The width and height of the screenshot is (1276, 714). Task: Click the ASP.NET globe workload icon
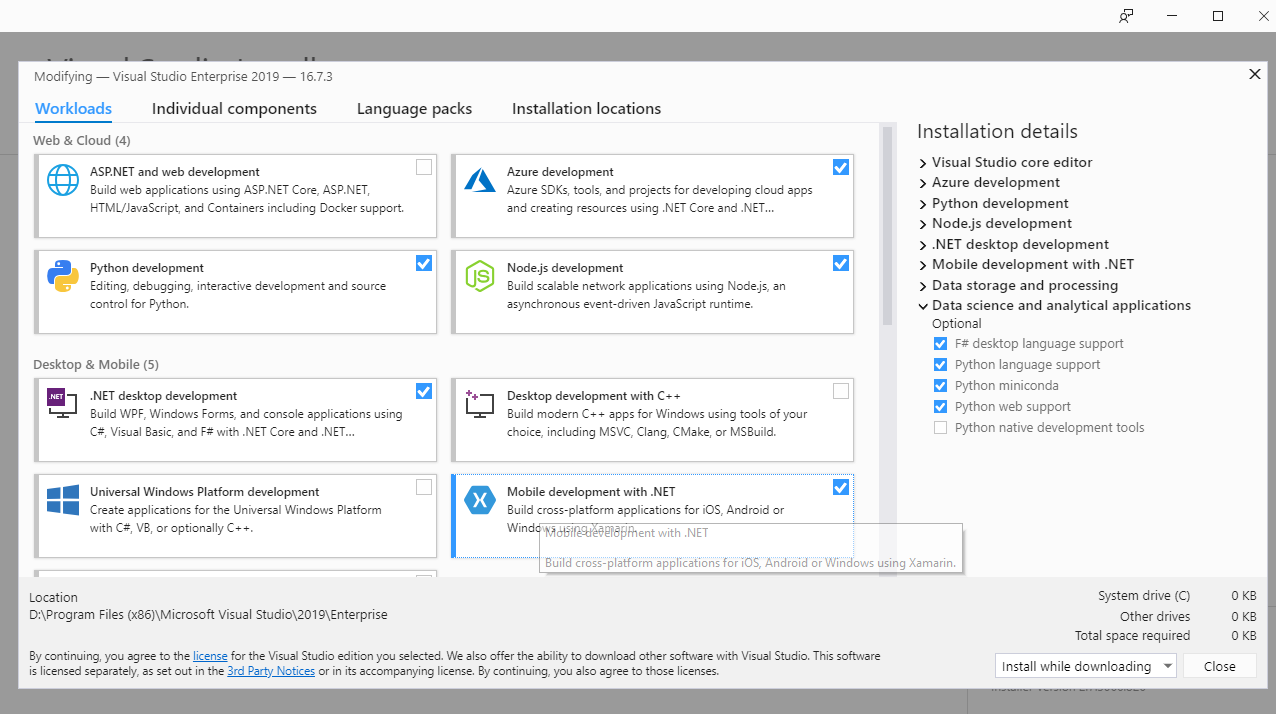[63, 180]
